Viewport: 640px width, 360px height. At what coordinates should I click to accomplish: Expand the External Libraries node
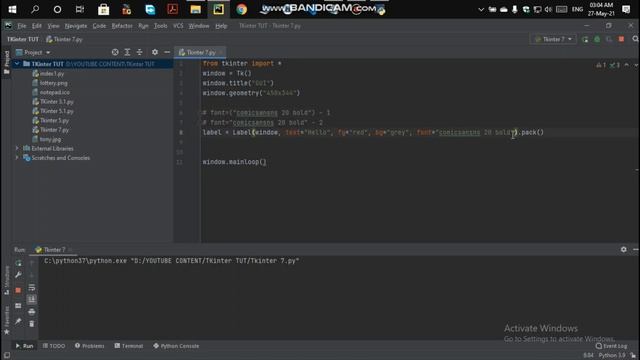17,148
